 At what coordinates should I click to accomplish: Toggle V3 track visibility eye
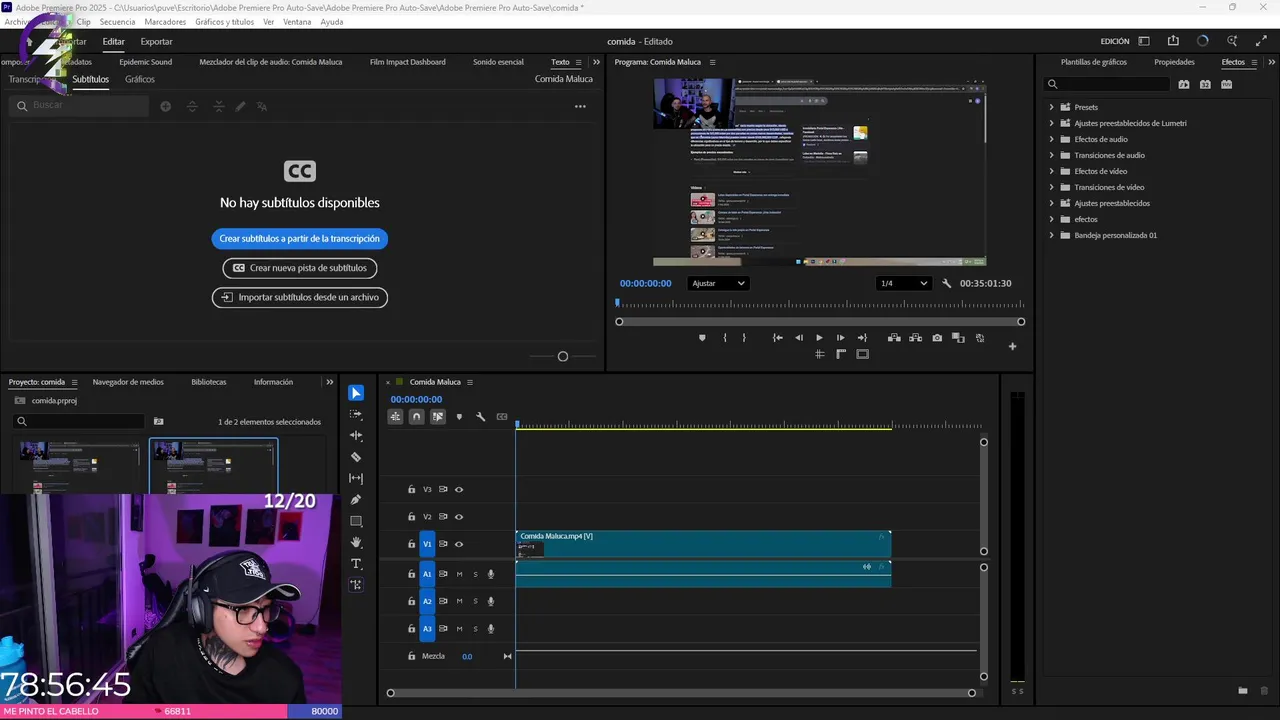pyautogui.click(x=459, y=490)
